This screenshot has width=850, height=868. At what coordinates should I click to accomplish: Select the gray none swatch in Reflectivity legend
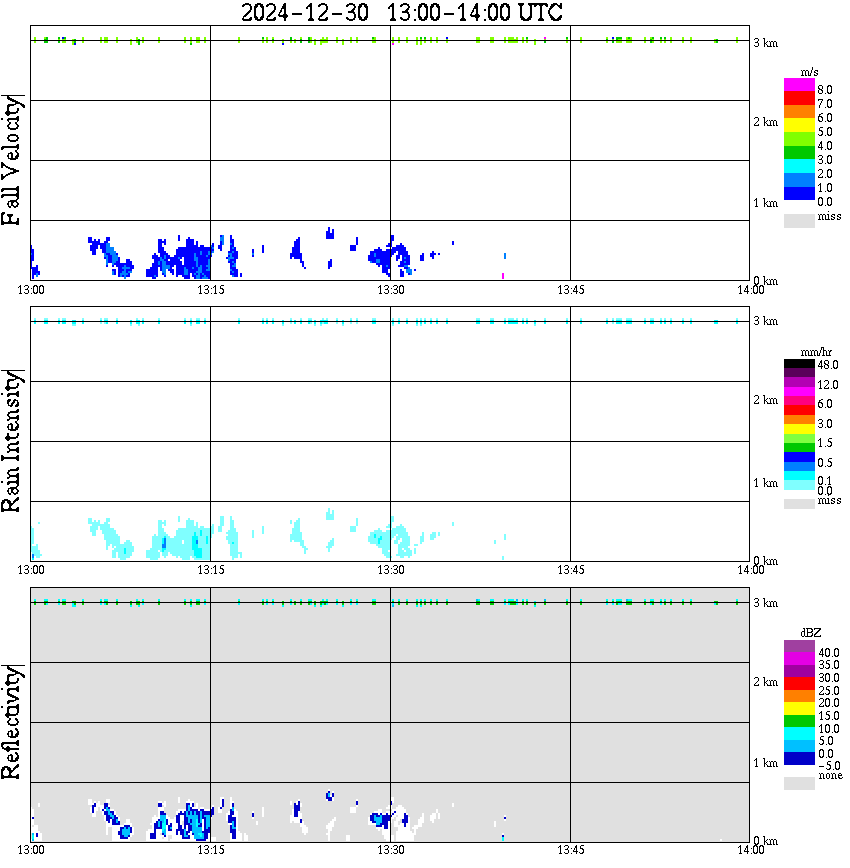tap(800, 783)
